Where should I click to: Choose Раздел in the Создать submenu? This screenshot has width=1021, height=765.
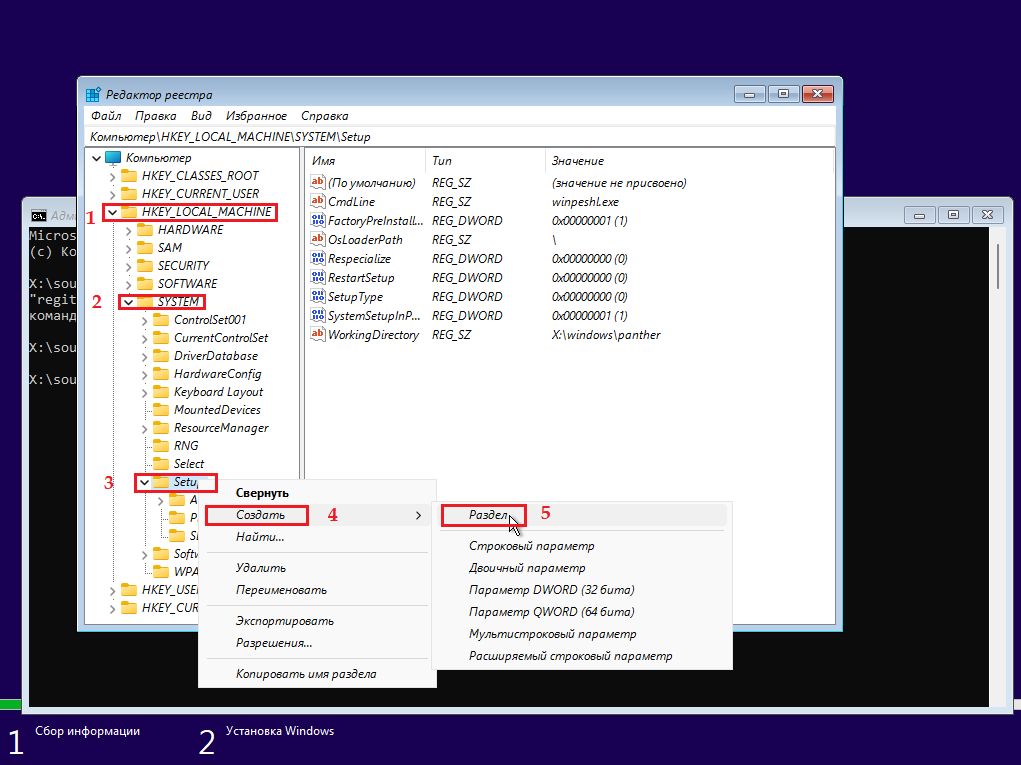[489, 515]
